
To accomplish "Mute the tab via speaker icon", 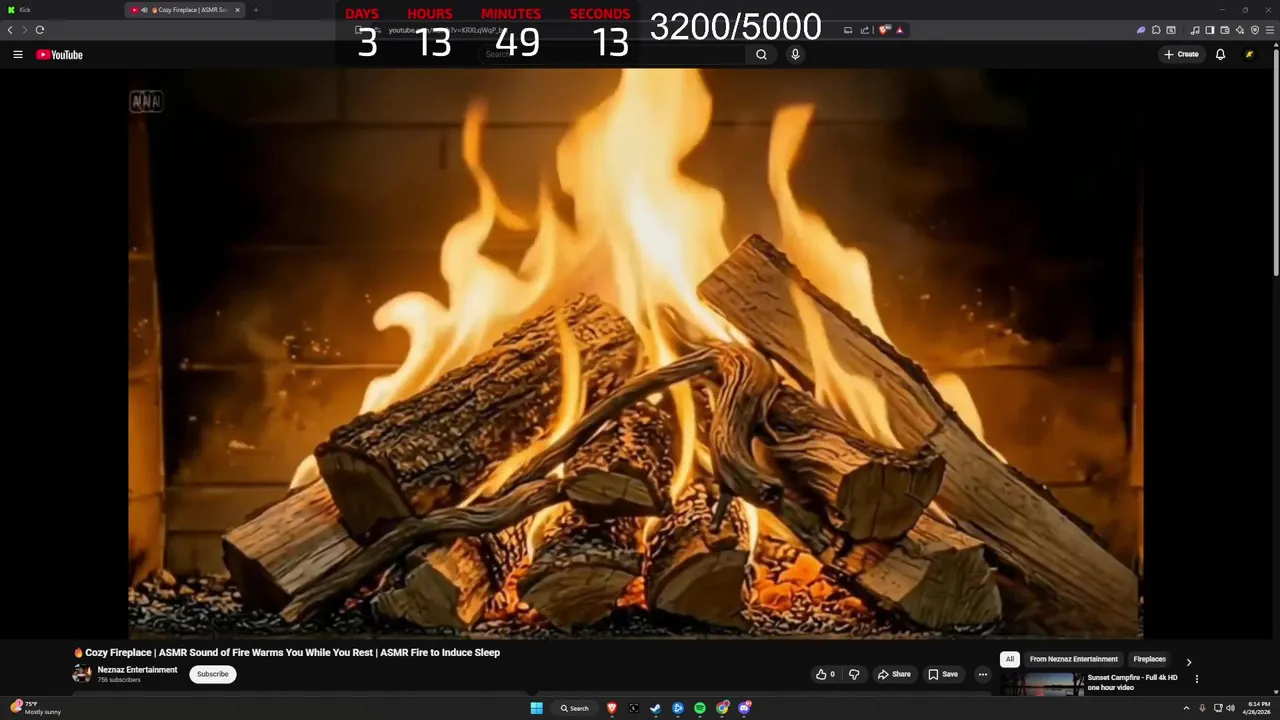I will [145, 10].
